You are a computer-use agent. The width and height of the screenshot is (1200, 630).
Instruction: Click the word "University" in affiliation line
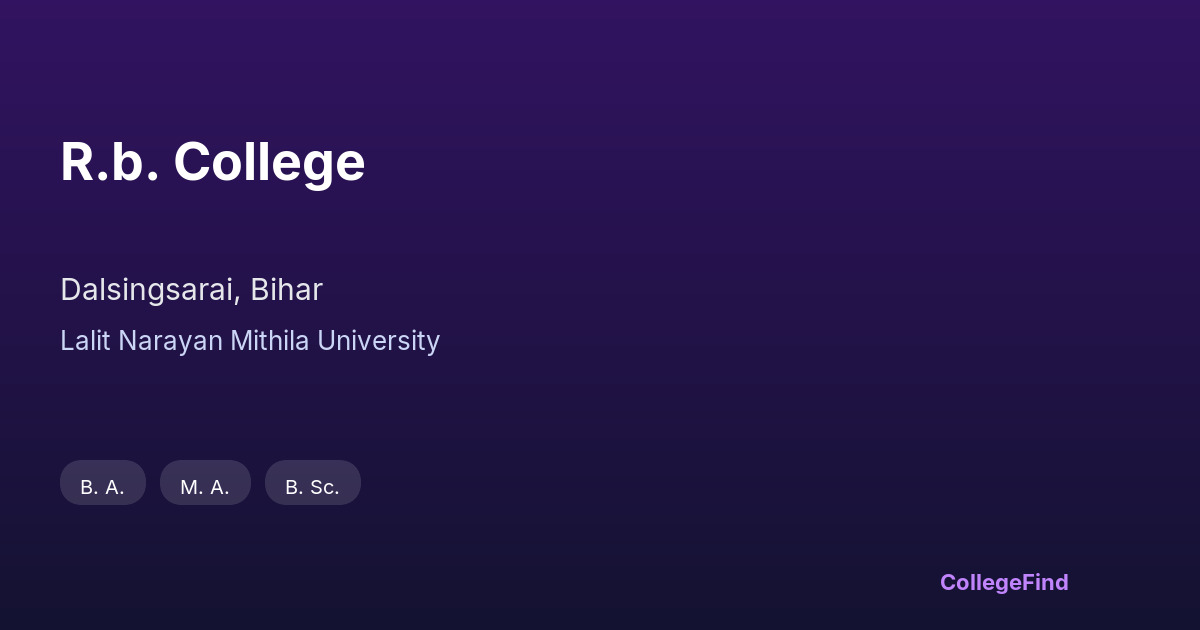point(378,341)
